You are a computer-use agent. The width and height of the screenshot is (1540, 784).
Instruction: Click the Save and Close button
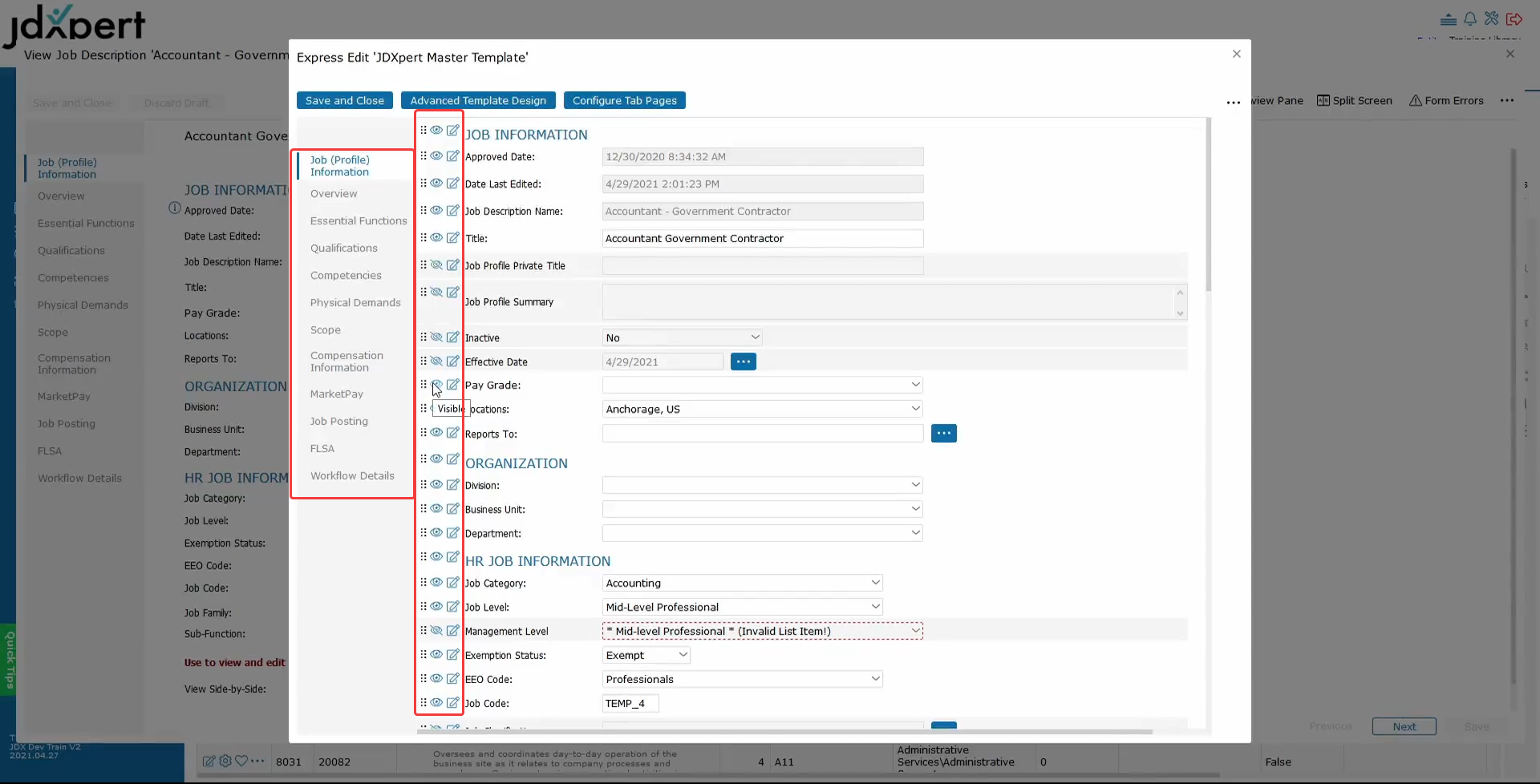coord(344,100)
